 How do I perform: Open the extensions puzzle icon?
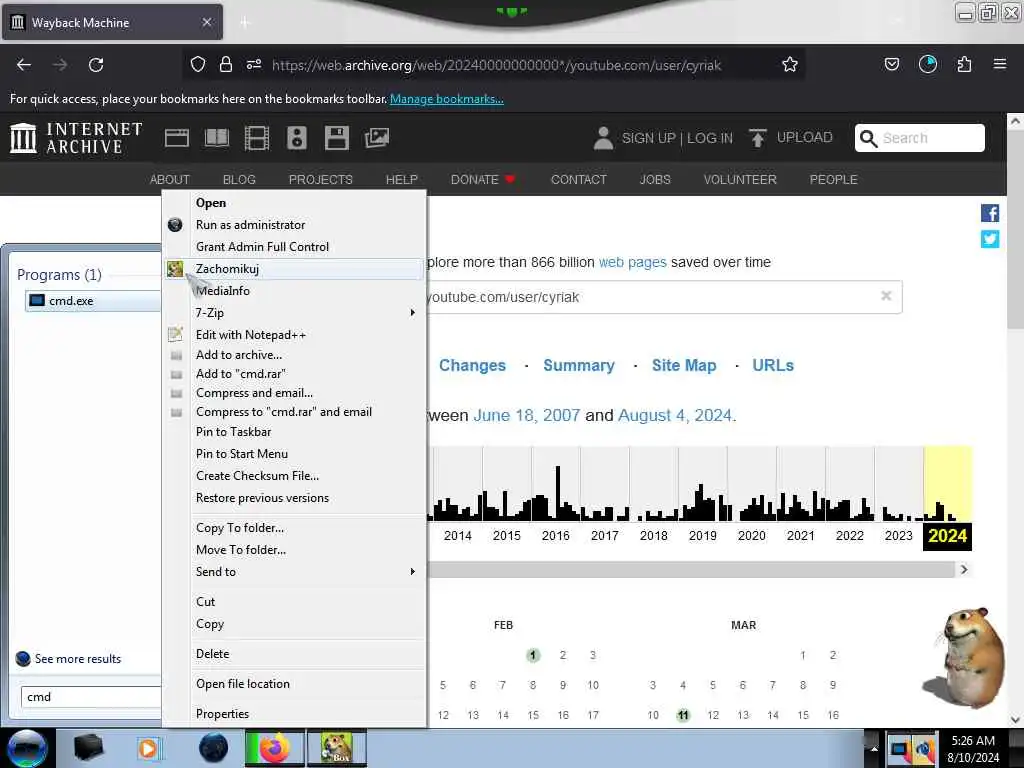(965, 65)
